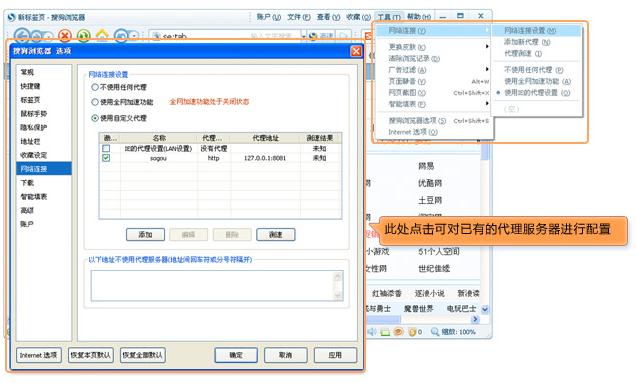
Task: Open the dropdown arrow next to the Forward button
Action: [48, 37]
